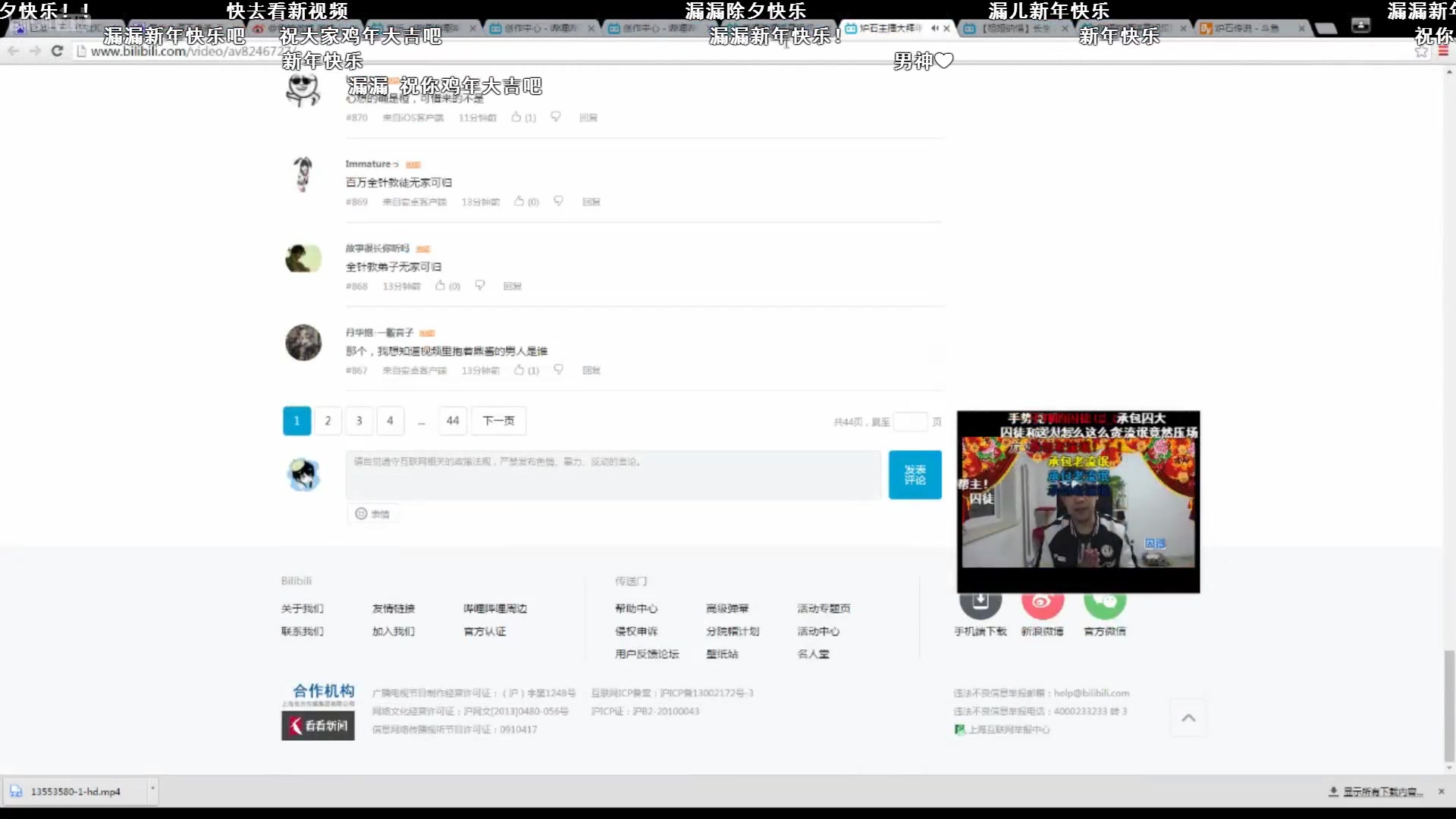Open username Immature profile link

tap(372, 164)
